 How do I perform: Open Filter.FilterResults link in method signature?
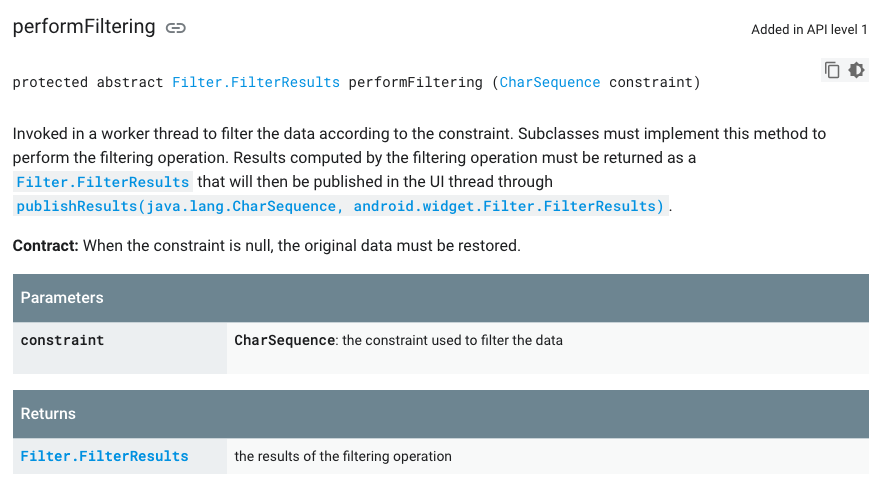pyautogui.click(x=256, y=82)
